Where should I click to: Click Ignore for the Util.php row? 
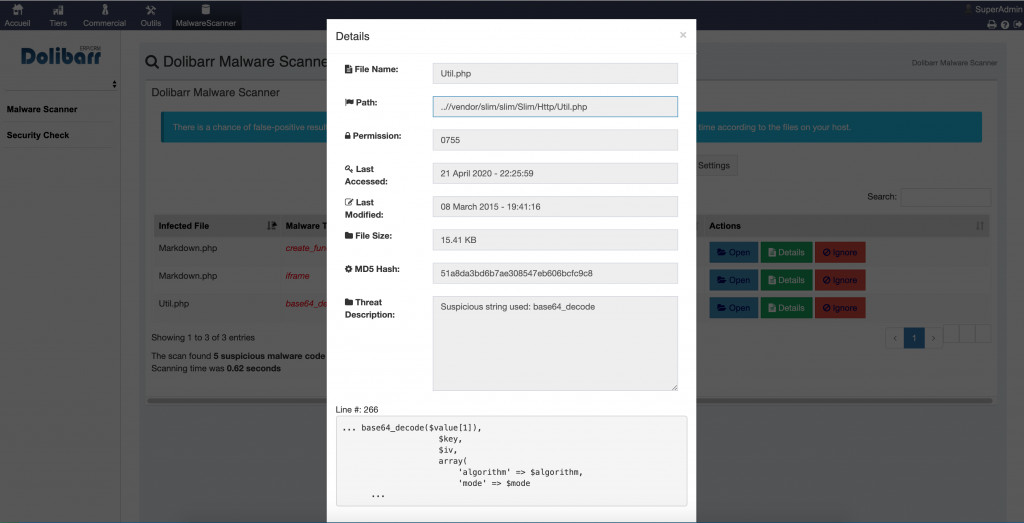tap(840, 308)
